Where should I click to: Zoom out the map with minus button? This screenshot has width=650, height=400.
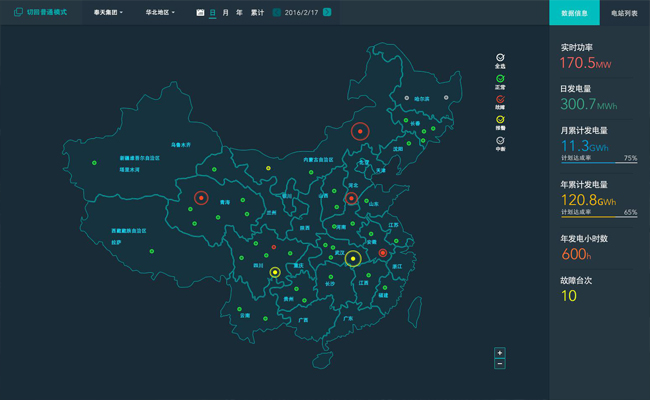pyautogui.click(x=500, y=364)
